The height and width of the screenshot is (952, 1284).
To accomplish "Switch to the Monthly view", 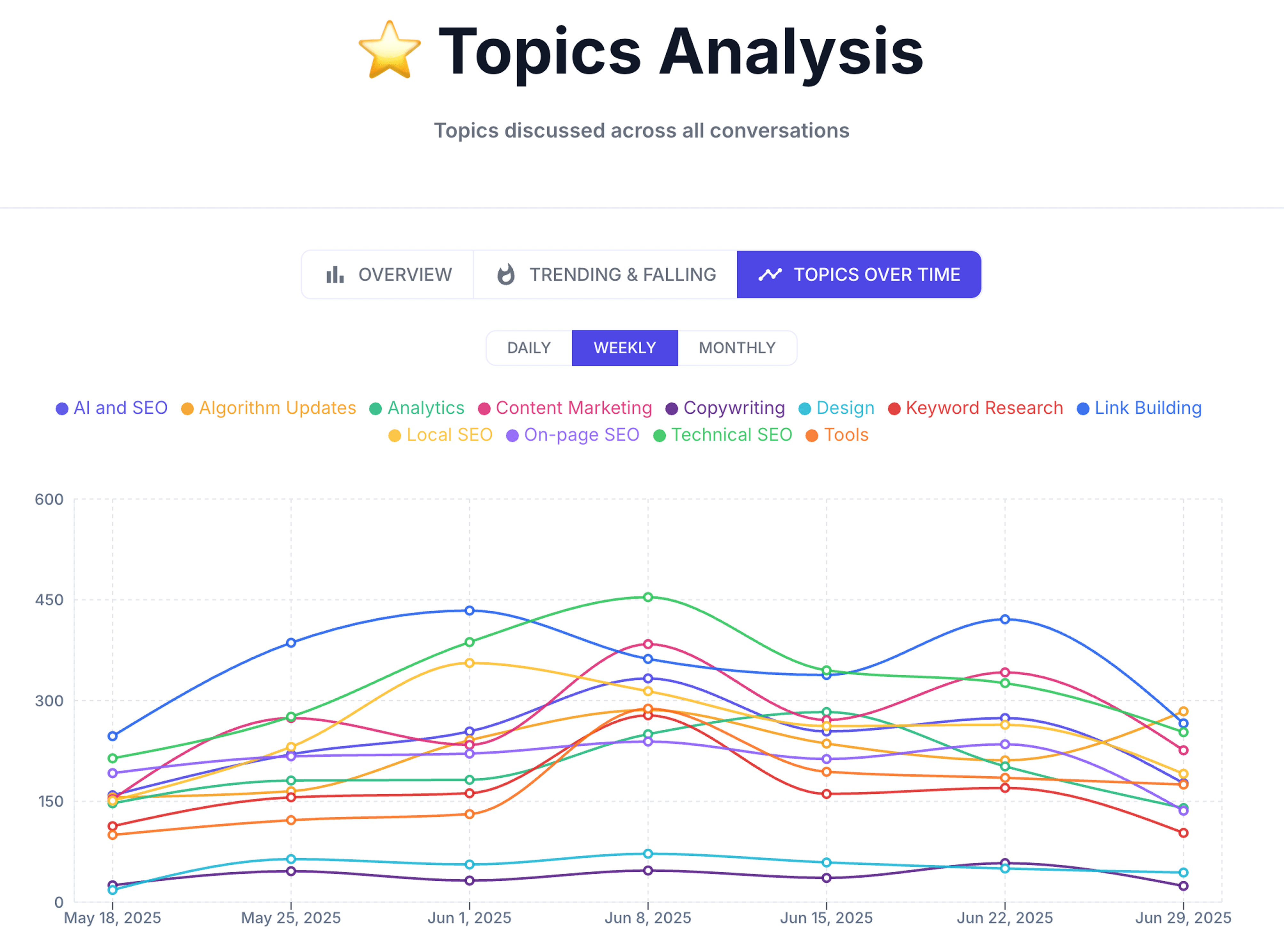I will point(737,347).
